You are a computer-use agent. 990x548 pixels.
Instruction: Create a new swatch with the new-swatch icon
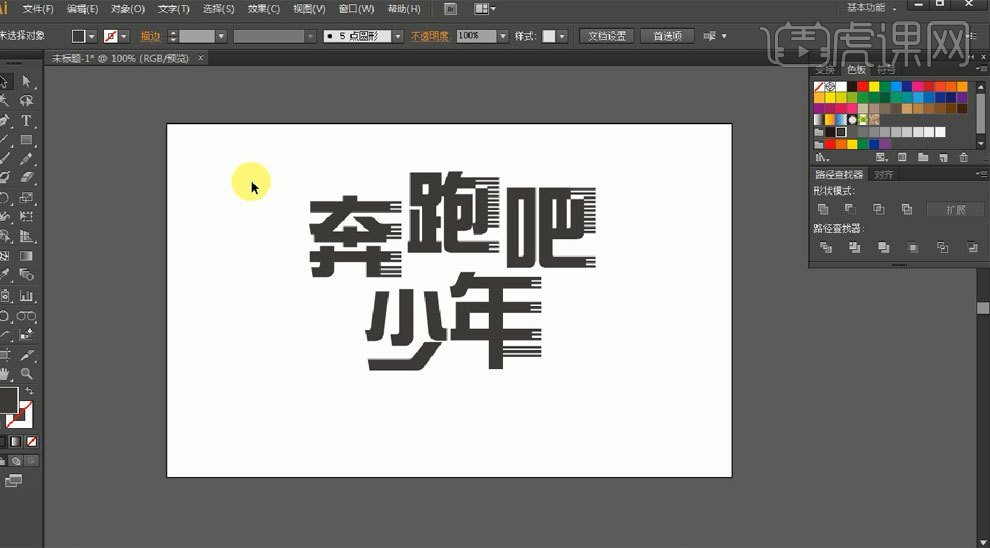click(943, 158)
